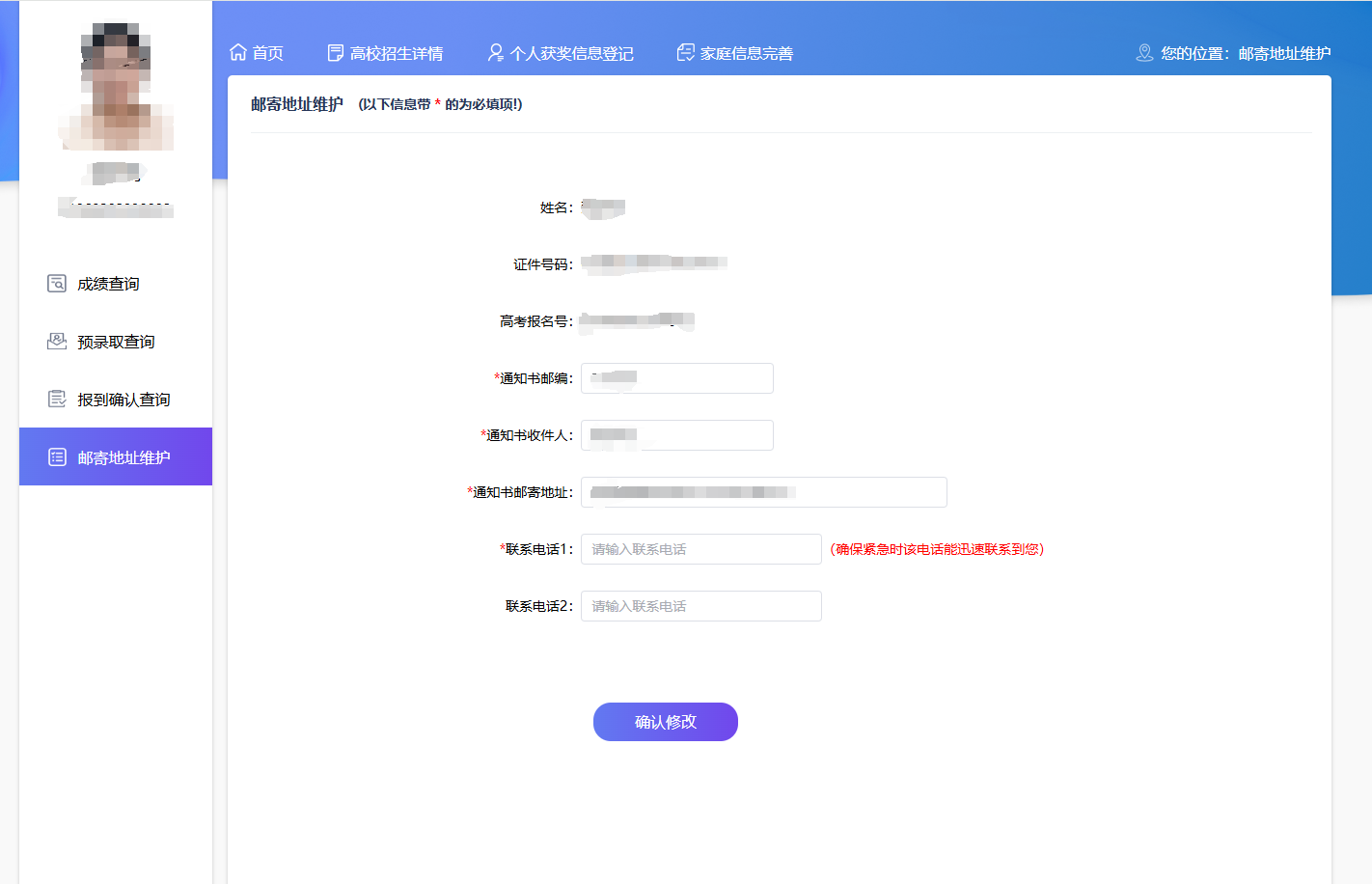Click the list icon beside 报到确认查询
Image resolution: width=1372 pixels, height=884 pixels.
(x=57, y=398)
